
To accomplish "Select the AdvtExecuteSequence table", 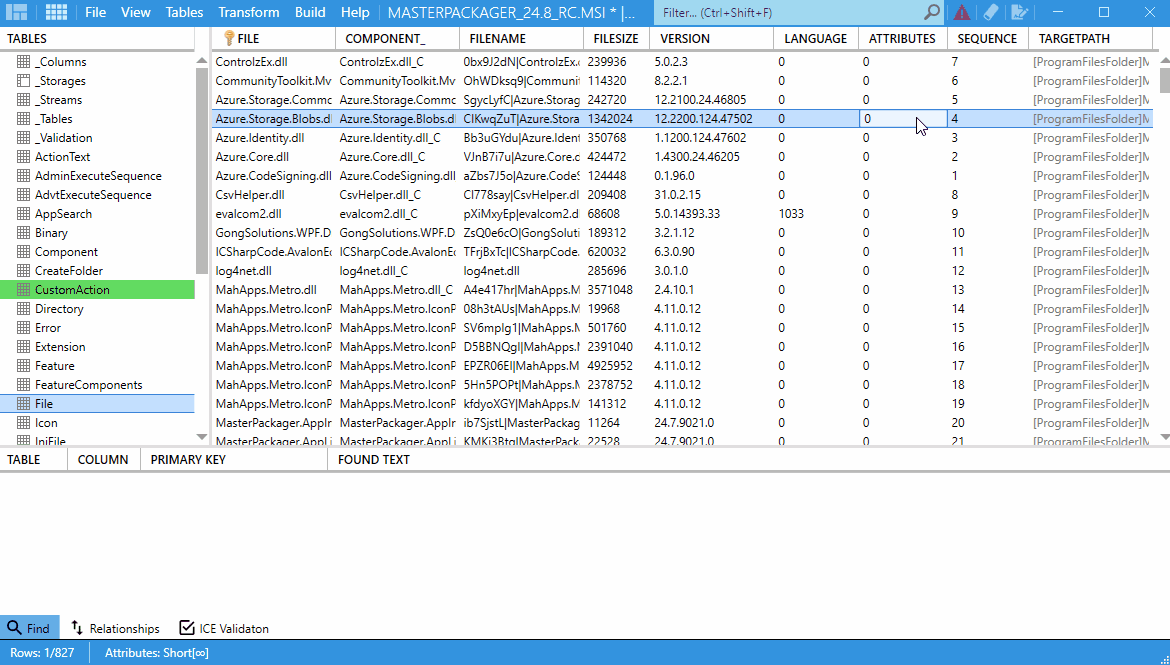I will point(98,195).
